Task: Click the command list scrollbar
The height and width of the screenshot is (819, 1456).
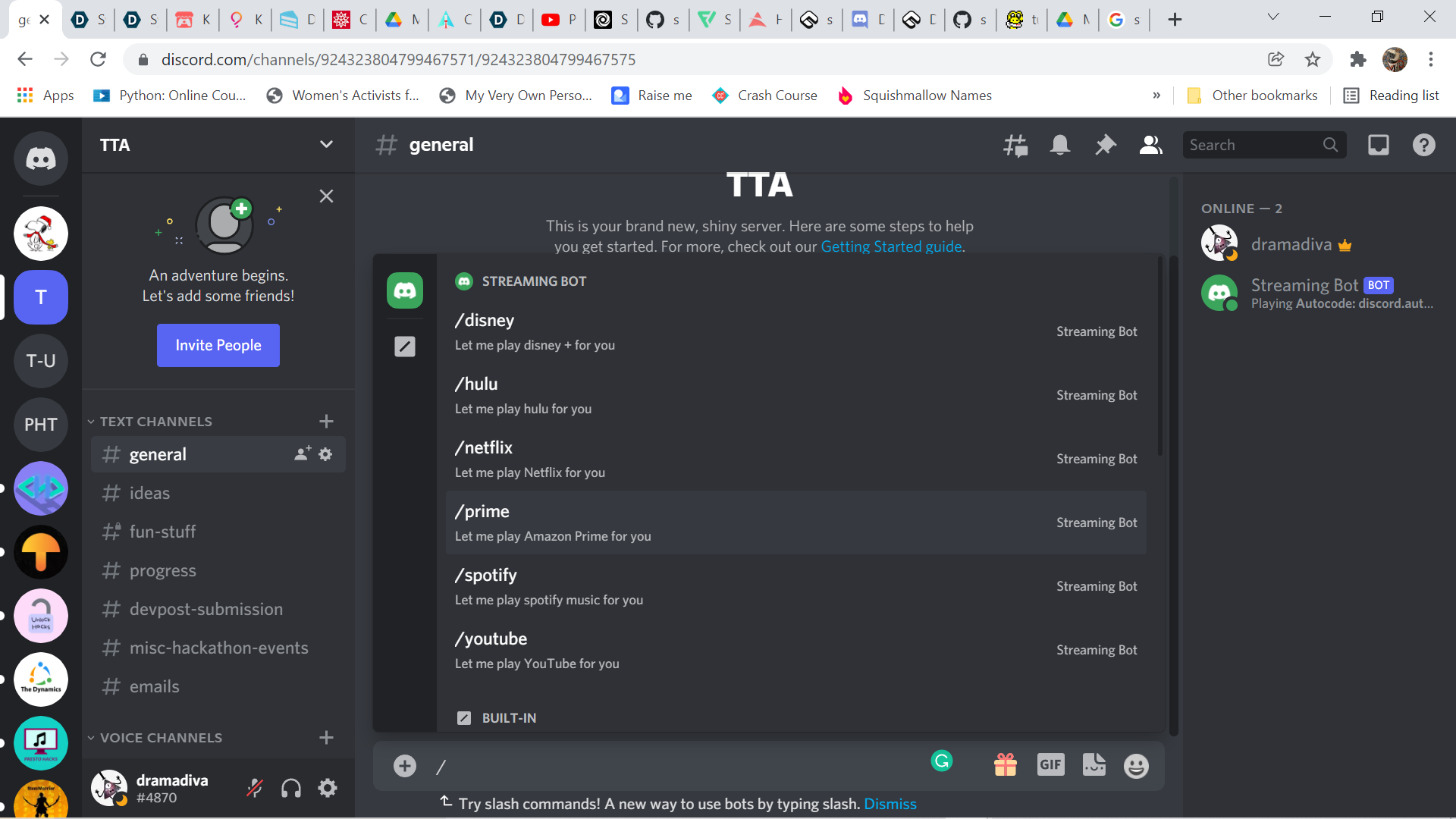Action: (1159, 356)
